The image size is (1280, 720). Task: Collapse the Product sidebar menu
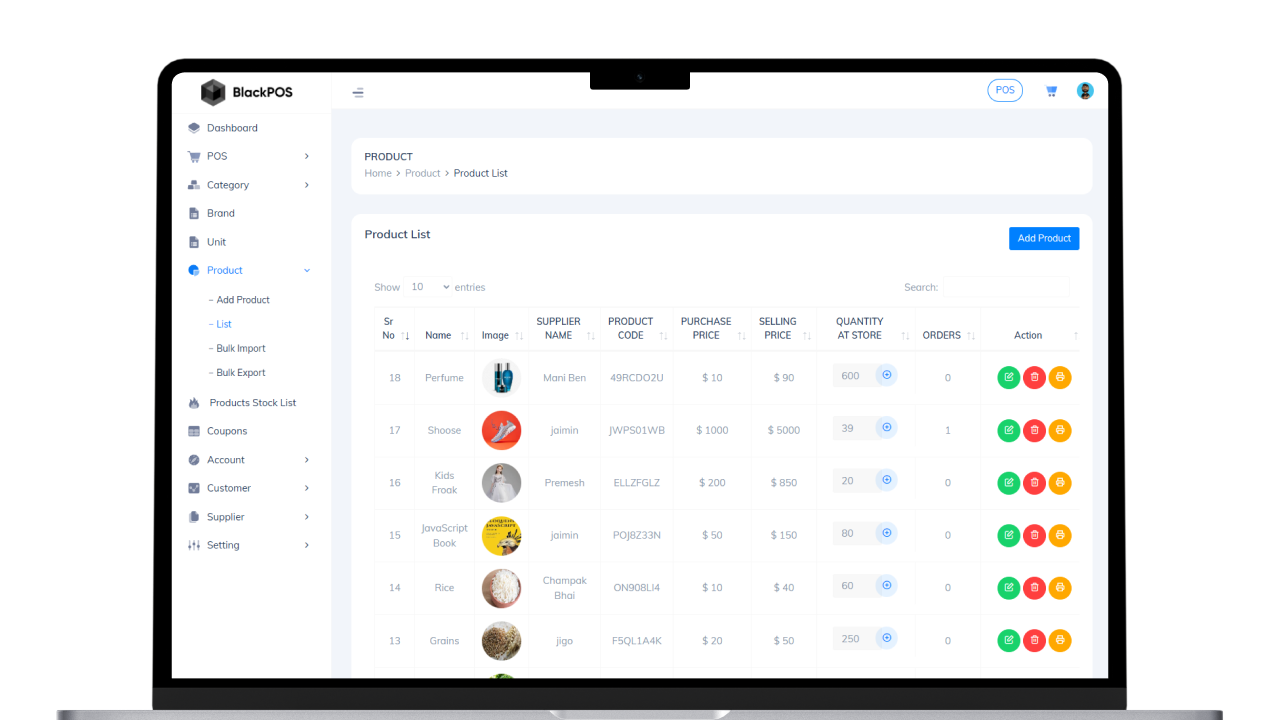[227, 270]
